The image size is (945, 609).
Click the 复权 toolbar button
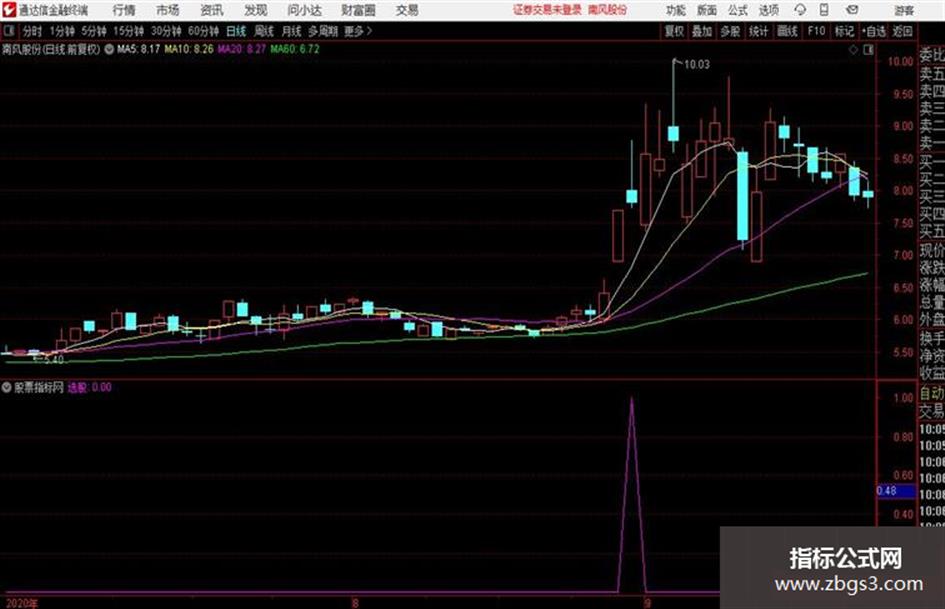click(x=674, y=31)
